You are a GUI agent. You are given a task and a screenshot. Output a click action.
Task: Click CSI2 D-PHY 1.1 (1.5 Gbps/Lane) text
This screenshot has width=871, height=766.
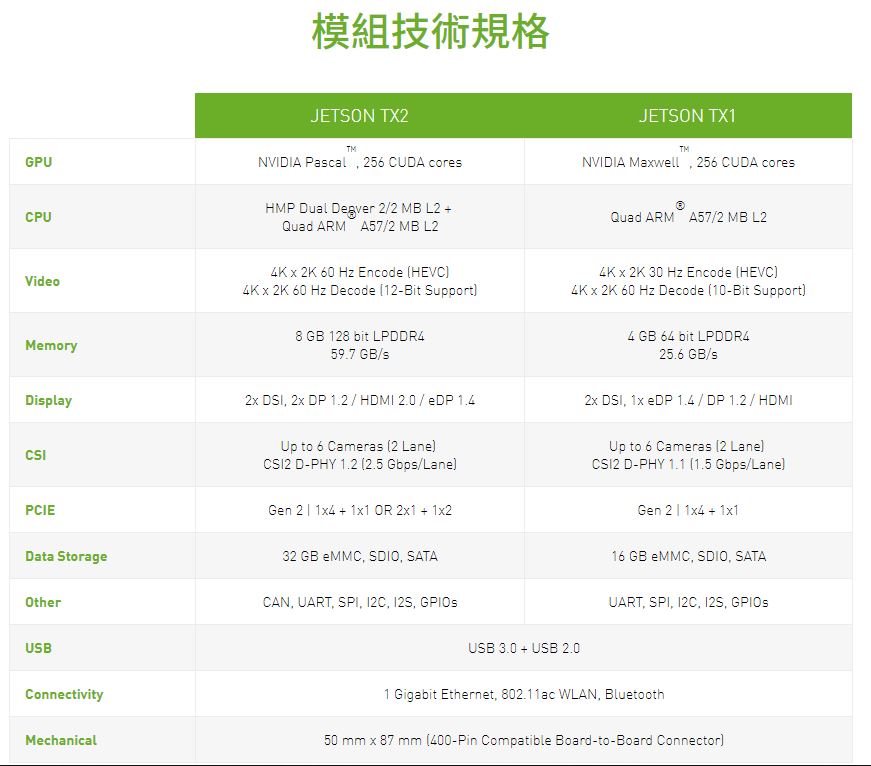tap(688, 464)
